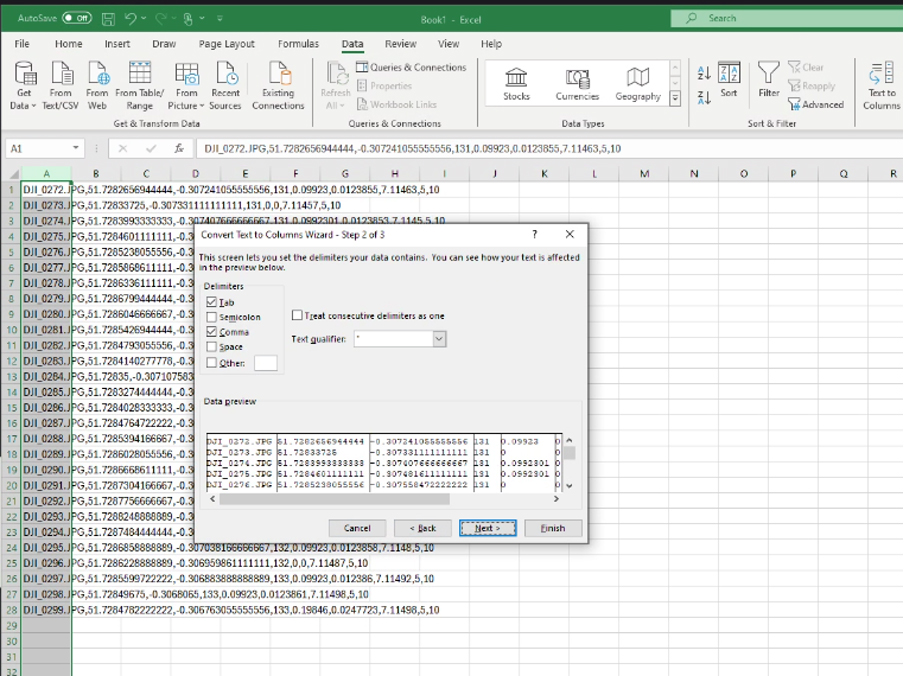Switch to the Insert ribbon tab
Viewport: 904px width, 676px height.
click(117, 44)
